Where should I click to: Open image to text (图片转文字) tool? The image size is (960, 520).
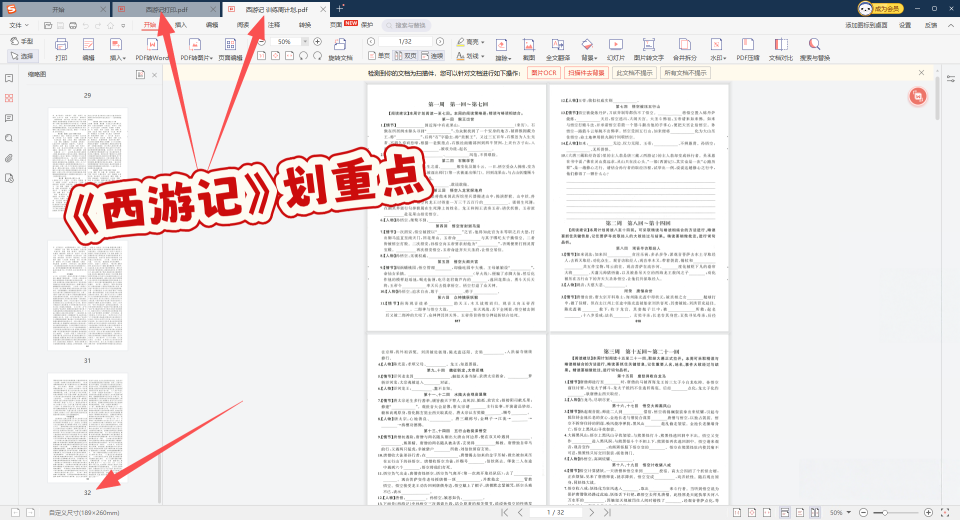coord(648,49)
